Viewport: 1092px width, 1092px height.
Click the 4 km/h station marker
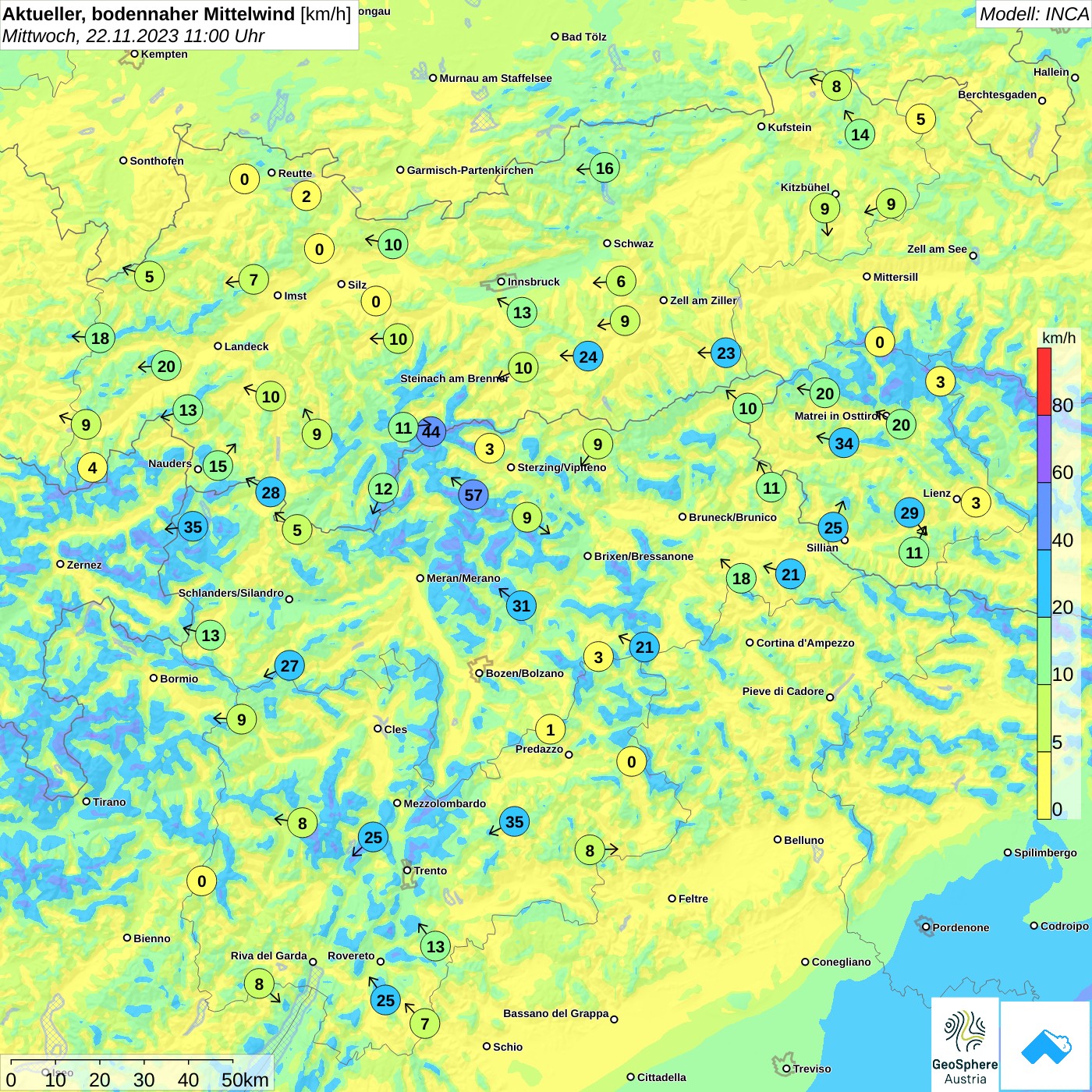point(92,468)
